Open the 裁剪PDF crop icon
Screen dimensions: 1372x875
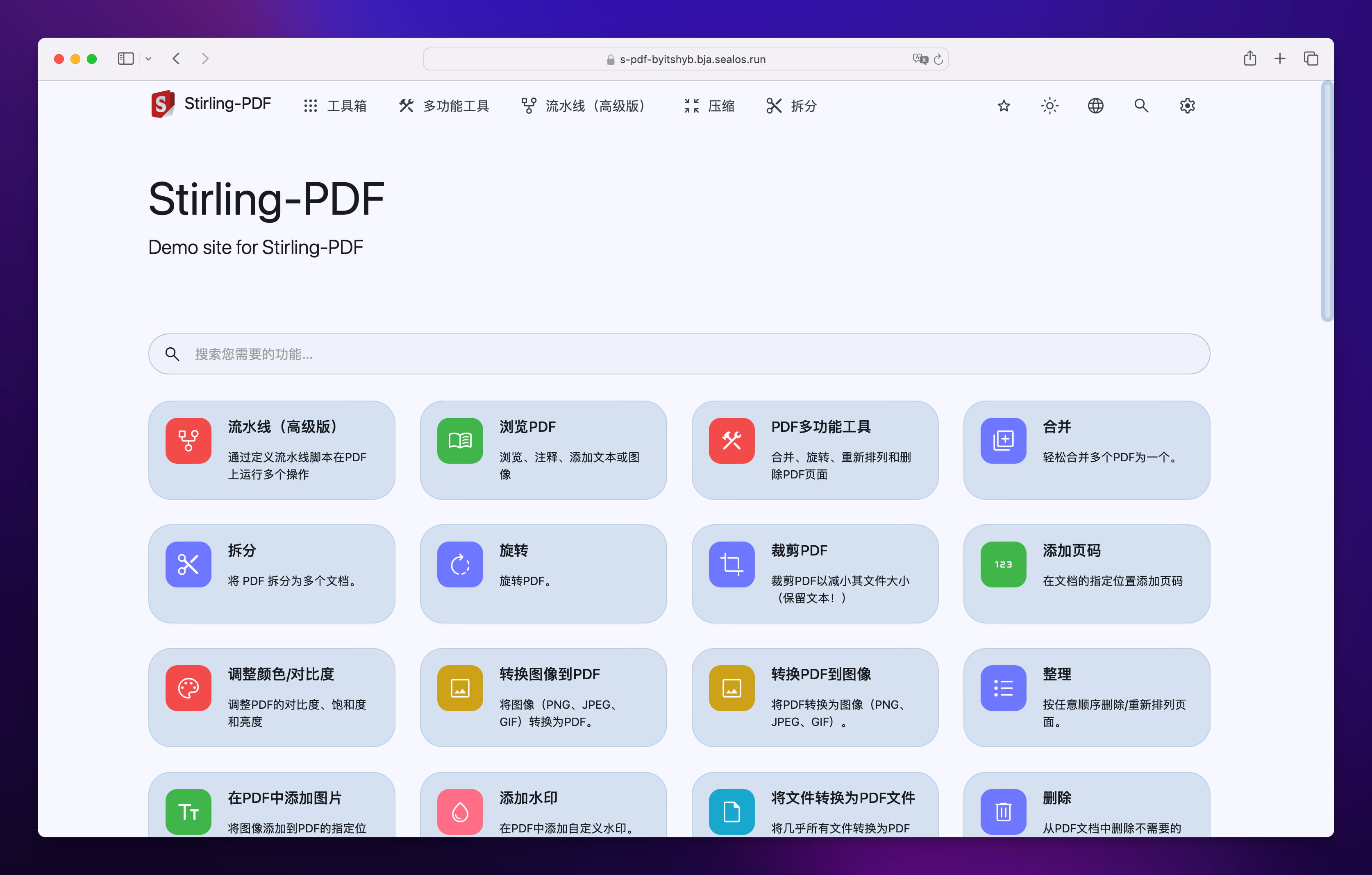(731, 564)
